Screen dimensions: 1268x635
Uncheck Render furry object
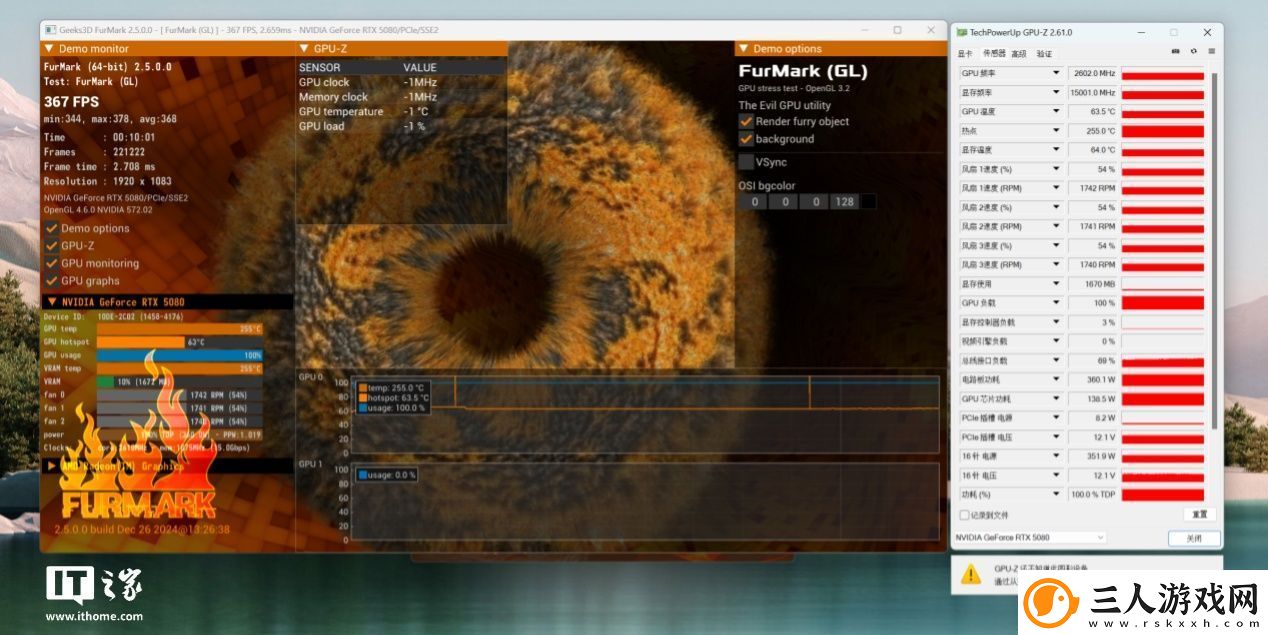click(x=746, y=121)
